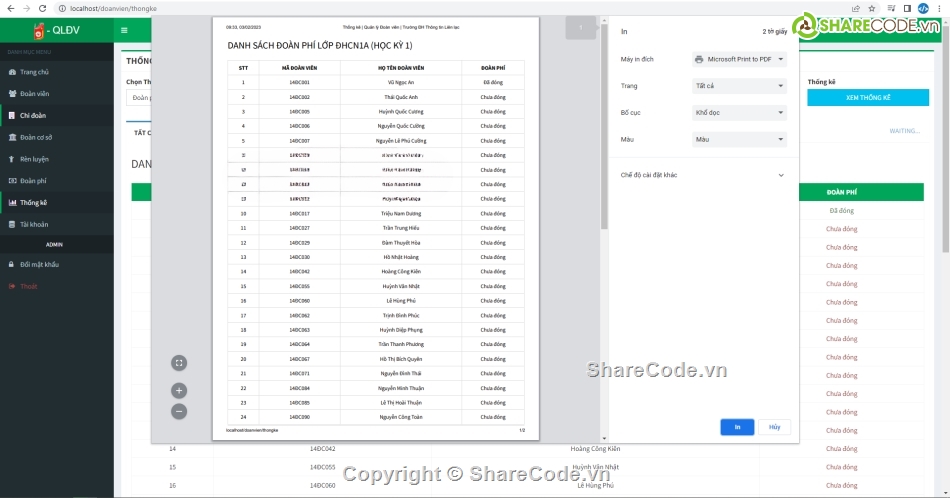
Task: Open Rèn luyện in sidebar
Action: (x=56, y=159)
